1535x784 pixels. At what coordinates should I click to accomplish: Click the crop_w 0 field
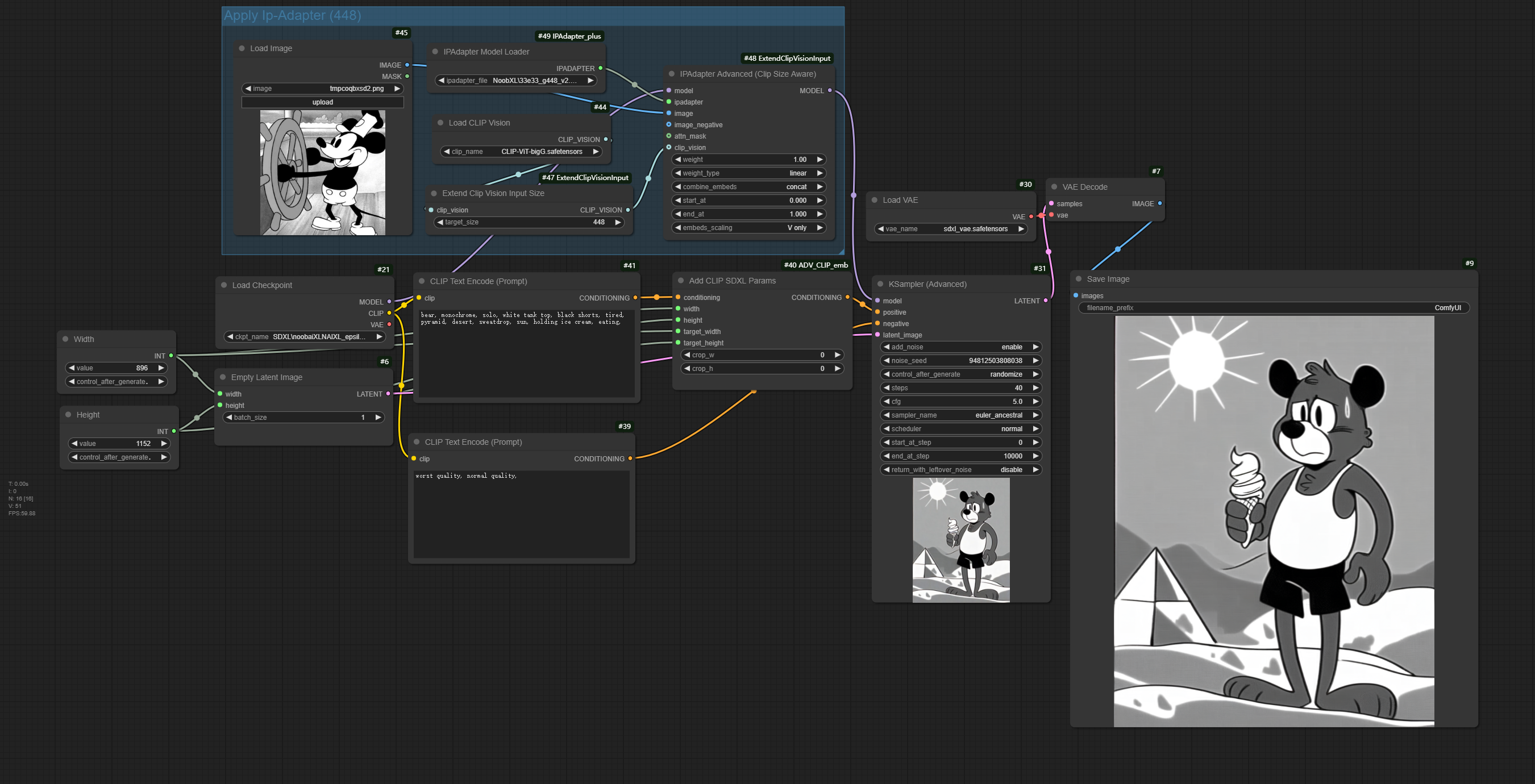tap(762, 355)
